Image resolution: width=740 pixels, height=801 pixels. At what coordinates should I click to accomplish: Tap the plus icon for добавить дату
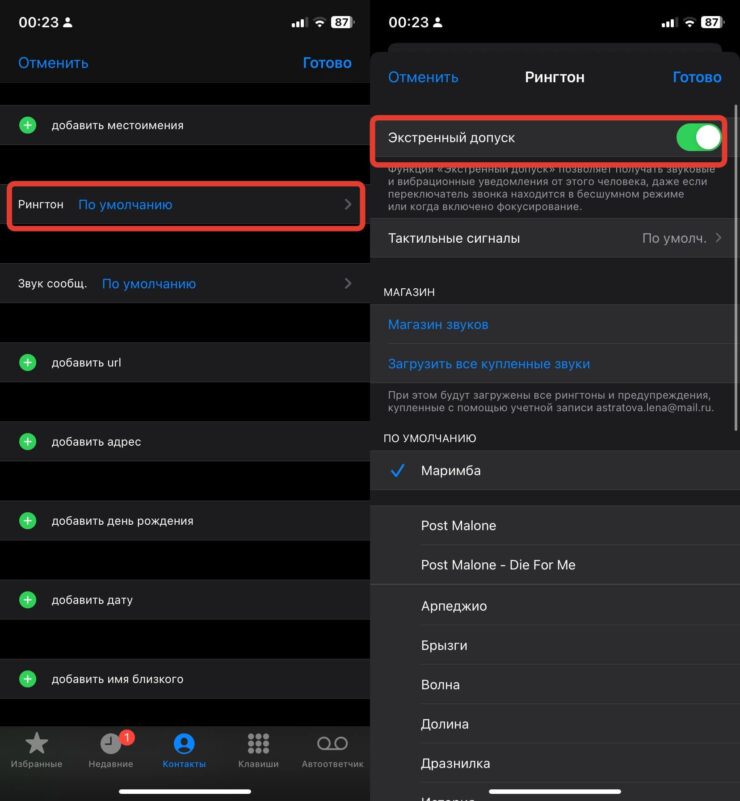click(x=28, y=600)
